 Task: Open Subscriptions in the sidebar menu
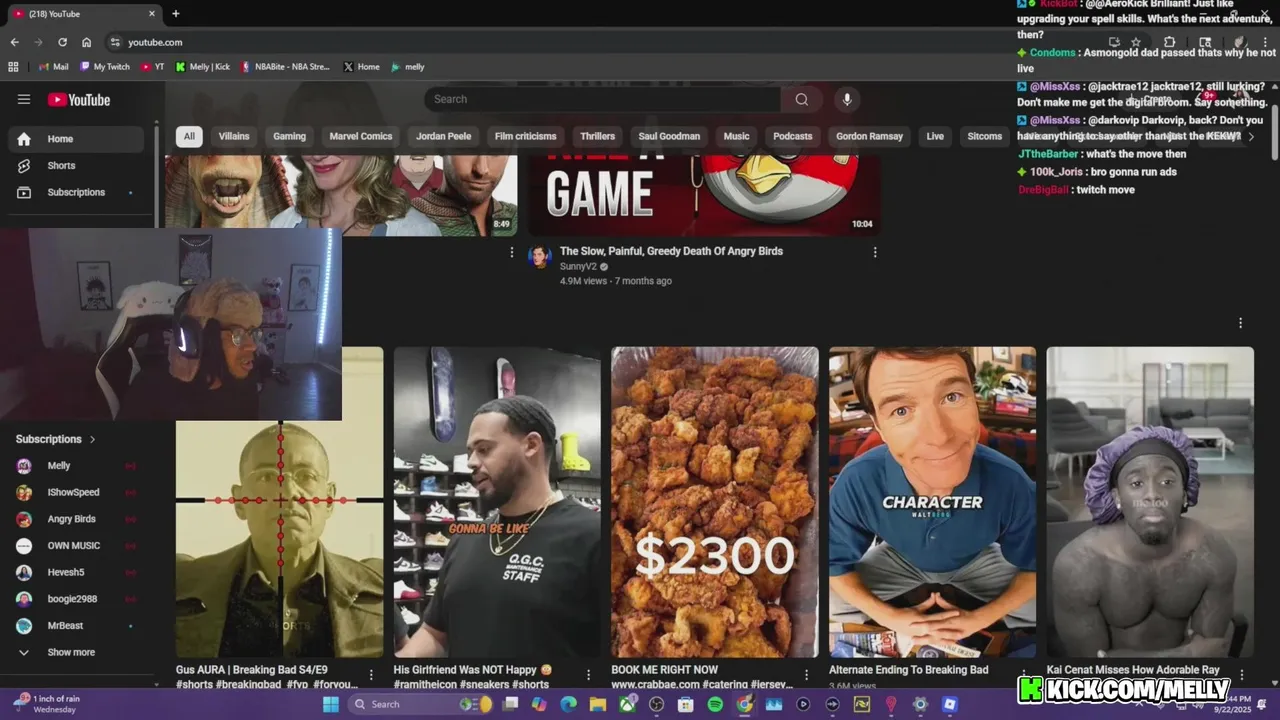coord(76,192)
